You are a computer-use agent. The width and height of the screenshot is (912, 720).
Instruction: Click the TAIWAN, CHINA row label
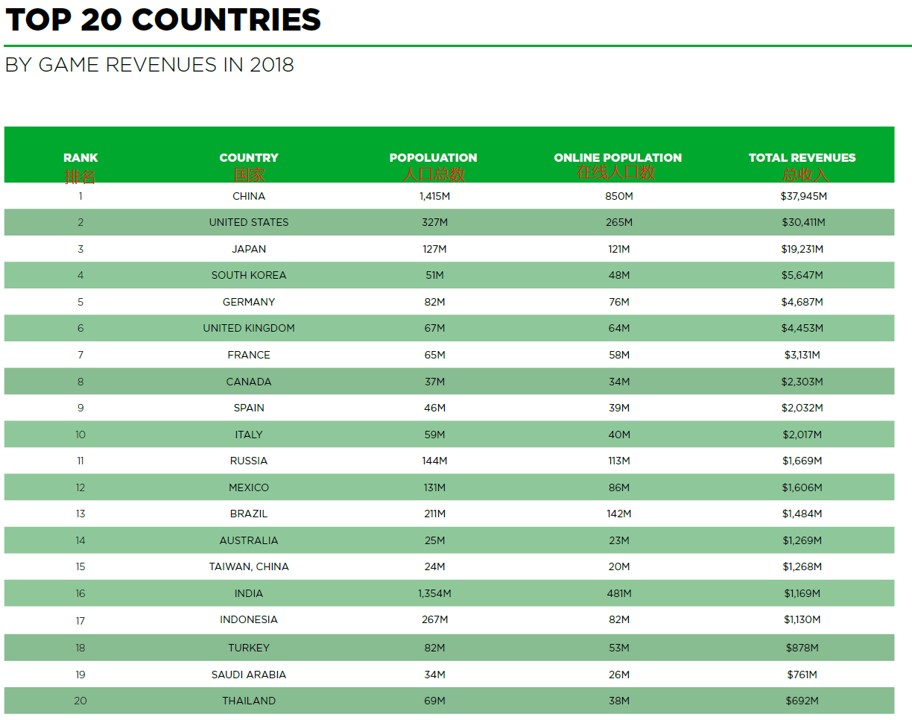click(x=249, y=566)
